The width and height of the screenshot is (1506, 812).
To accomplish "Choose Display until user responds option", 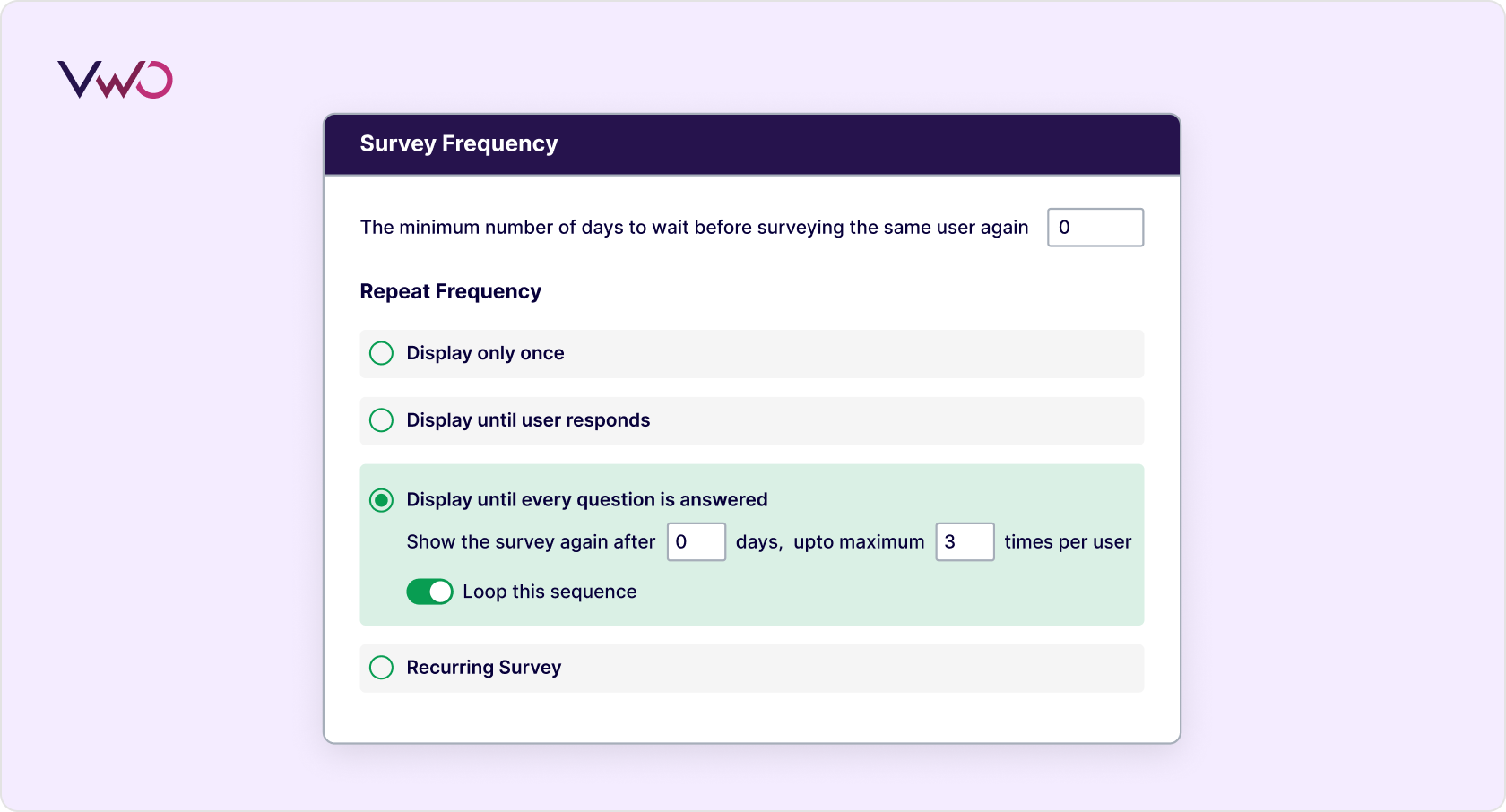I will [x=381, y=419].
